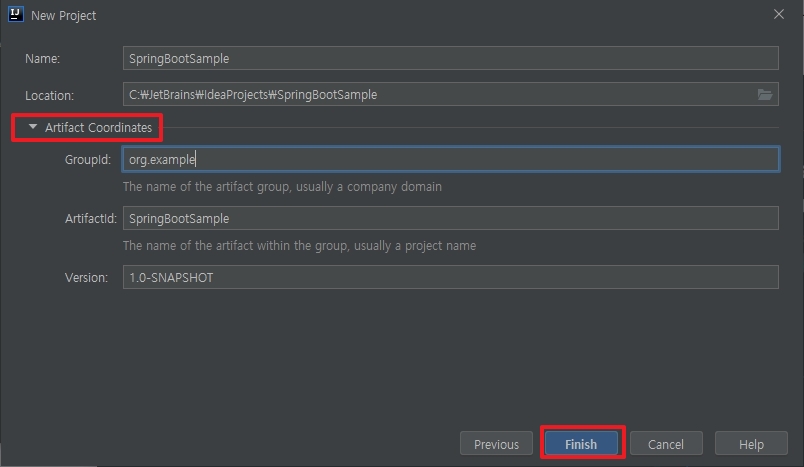Click Finish to create the project
This screenshot has width=804, height=467.
point(581,444)
